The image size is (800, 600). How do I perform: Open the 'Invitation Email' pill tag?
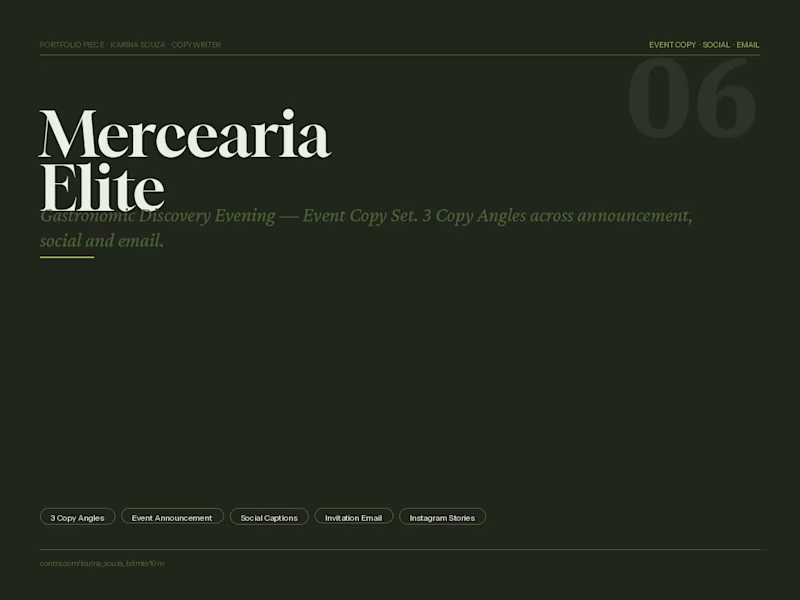tap(354, 517)
